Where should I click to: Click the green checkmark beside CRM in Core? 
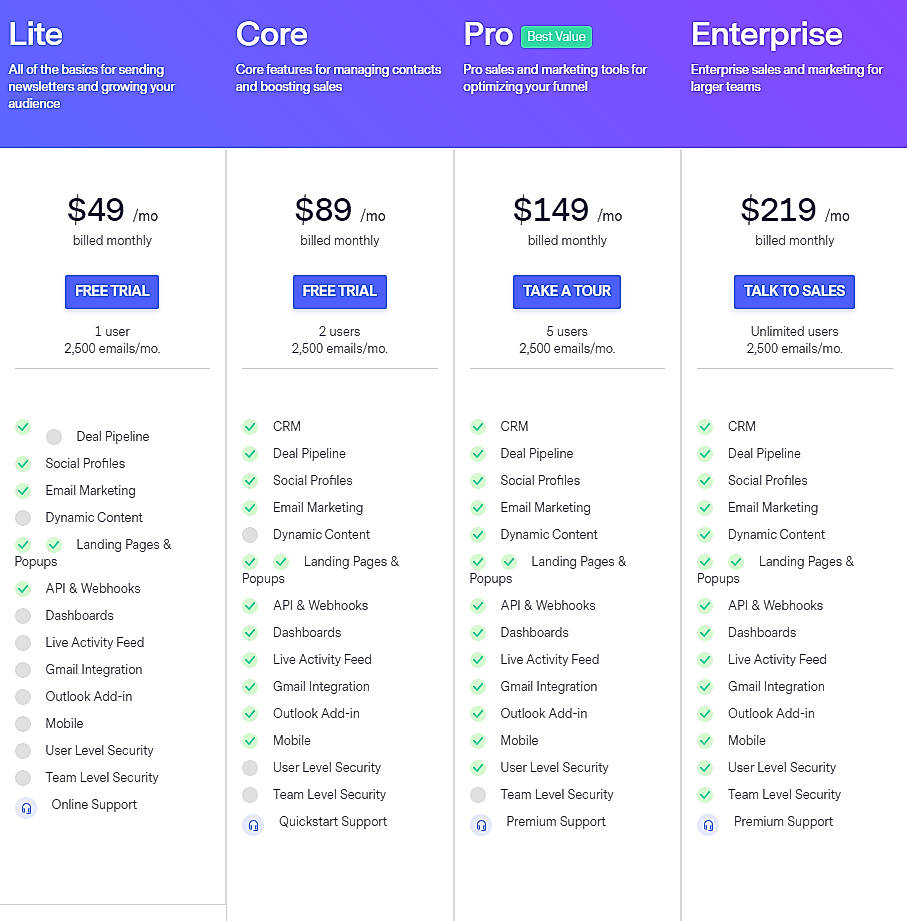250,426
